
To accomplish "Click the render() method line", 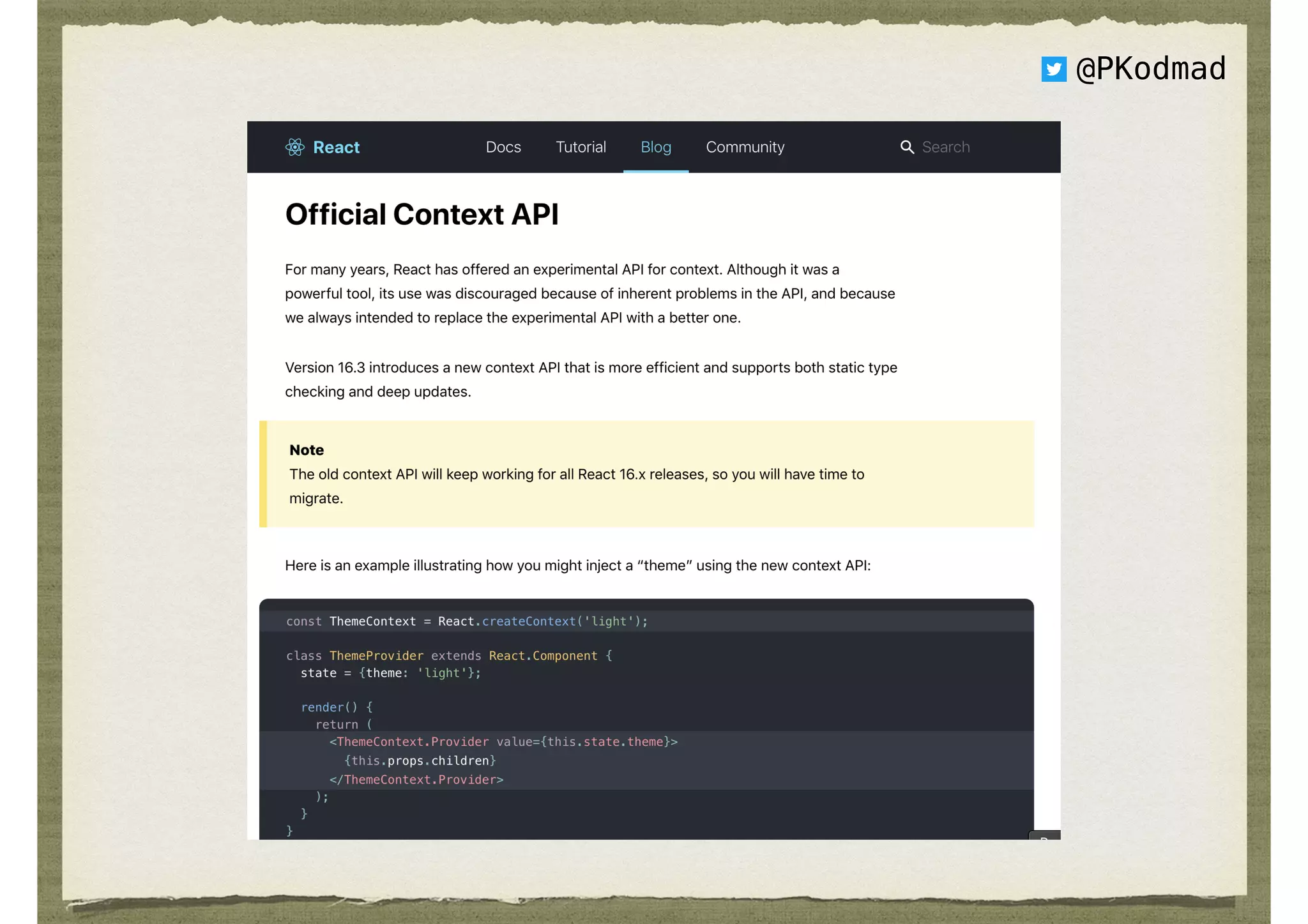I will click(x=336, y=708).
